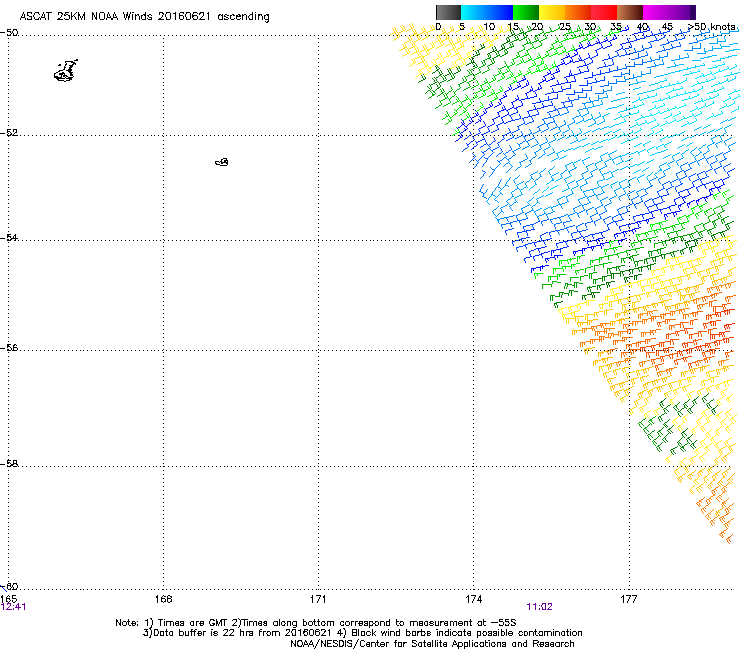Click the NOAA/NESDIS credit line
The image size is (740, 650).
(432, 644)
